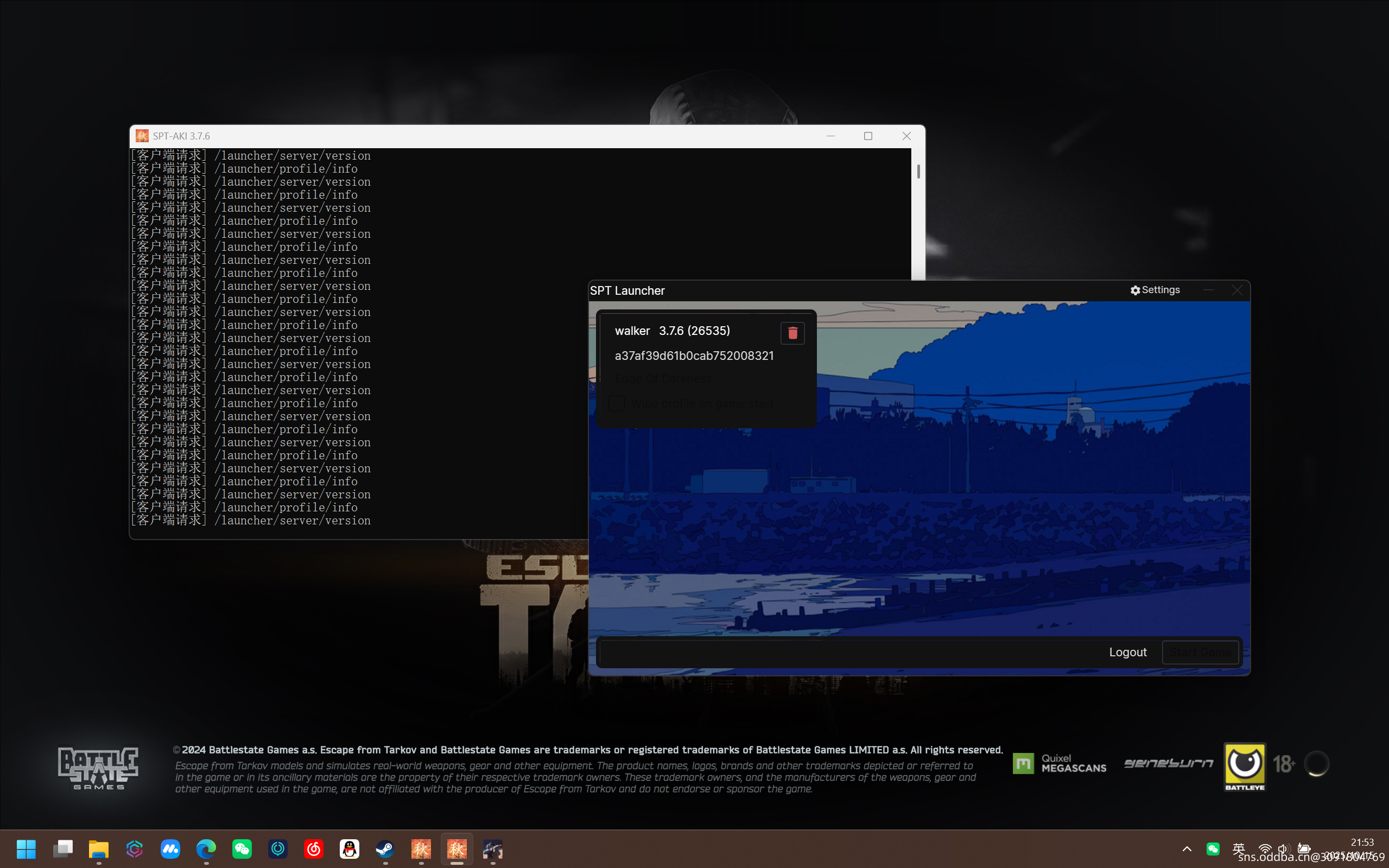Screen dimensions: 1389x868
Task: Switch input language via 英 indicator
Action: click(x=1239, y=848)
